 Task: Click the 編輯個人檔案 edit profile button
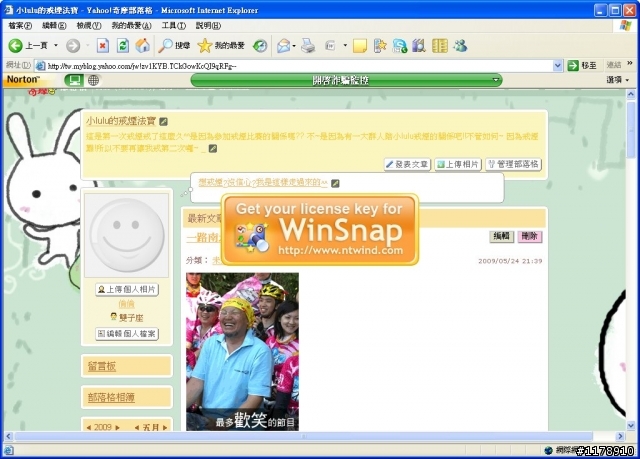coord(127,334)
